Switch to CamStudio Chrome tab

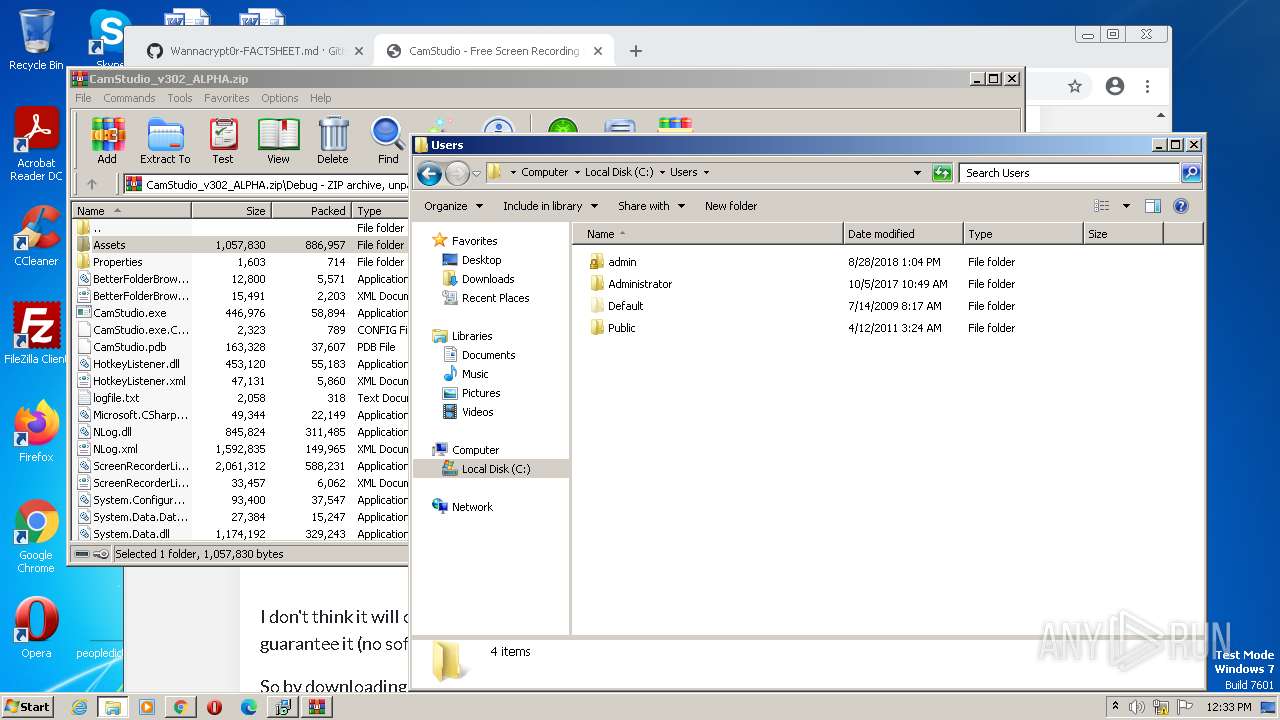coord(494,51)
